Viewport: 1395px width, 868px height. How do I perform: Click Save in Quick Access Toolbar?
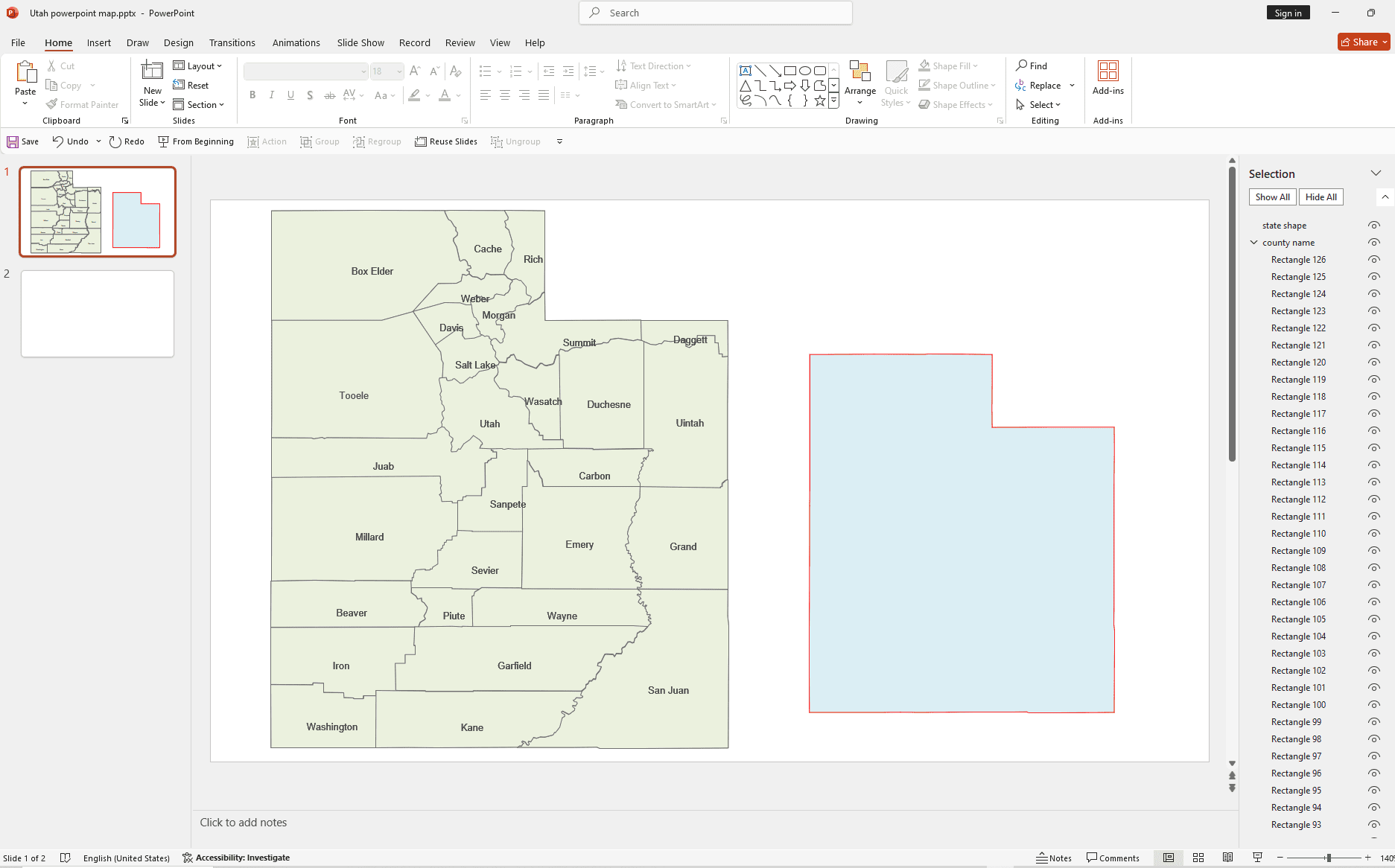[x=23, y=141]
